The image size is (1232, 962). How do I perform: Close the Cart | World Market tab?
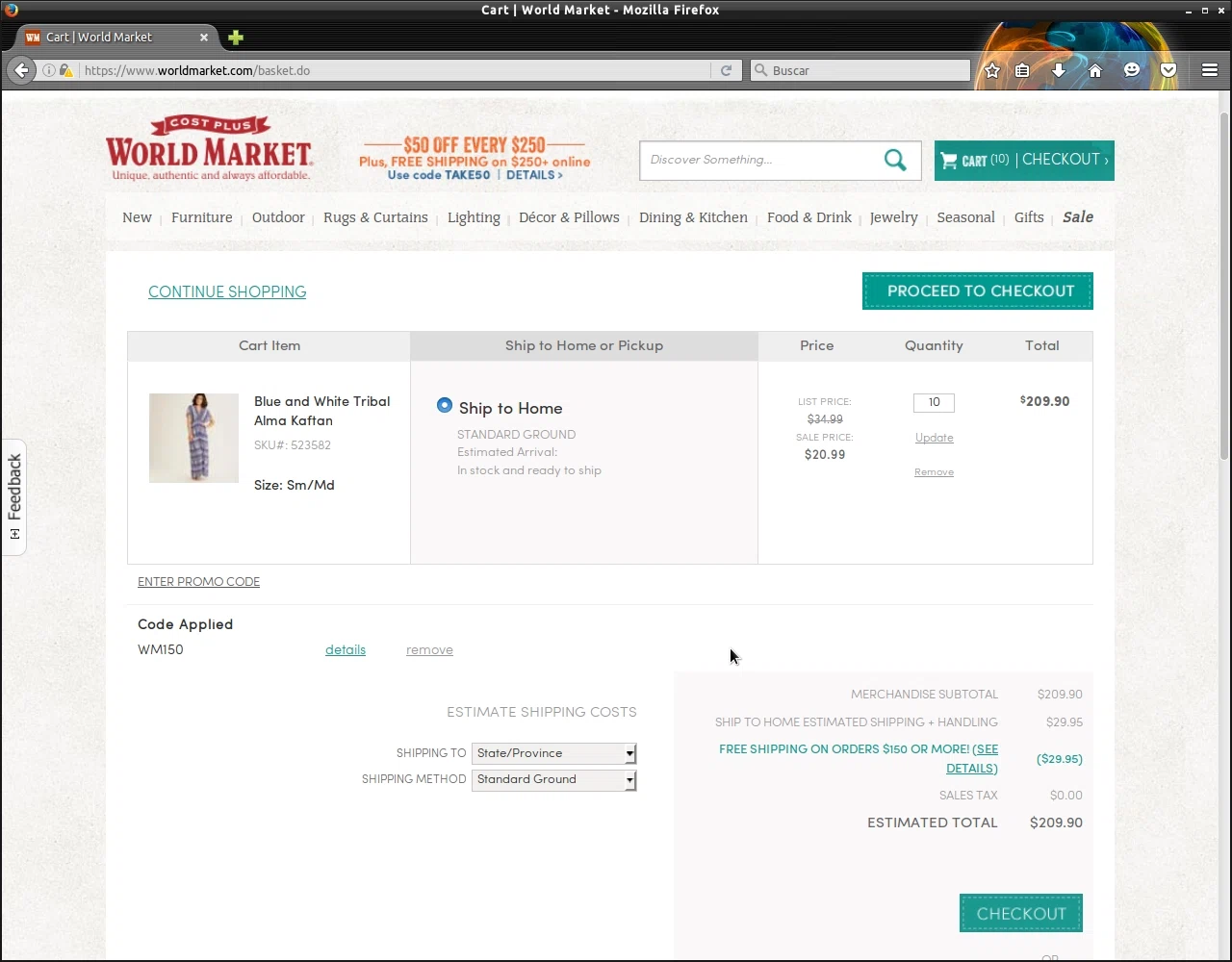point(203,38)
